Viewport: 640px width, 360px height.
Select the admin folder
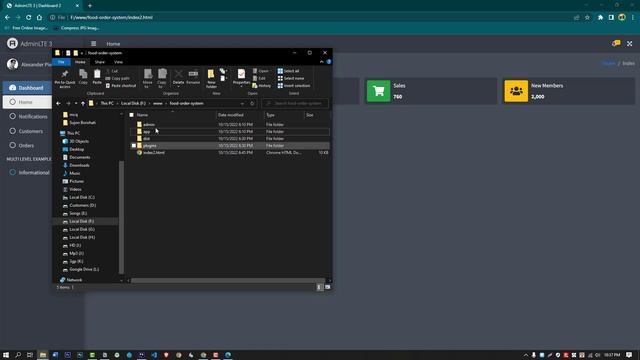tap(149, 124)
